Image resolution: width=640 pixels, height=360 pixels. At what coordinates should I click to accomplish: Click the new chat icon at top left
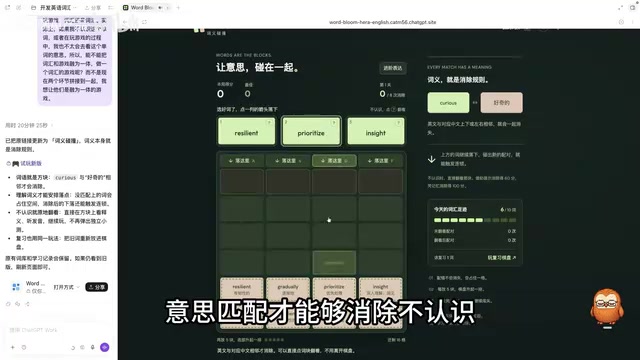(19, 7)
